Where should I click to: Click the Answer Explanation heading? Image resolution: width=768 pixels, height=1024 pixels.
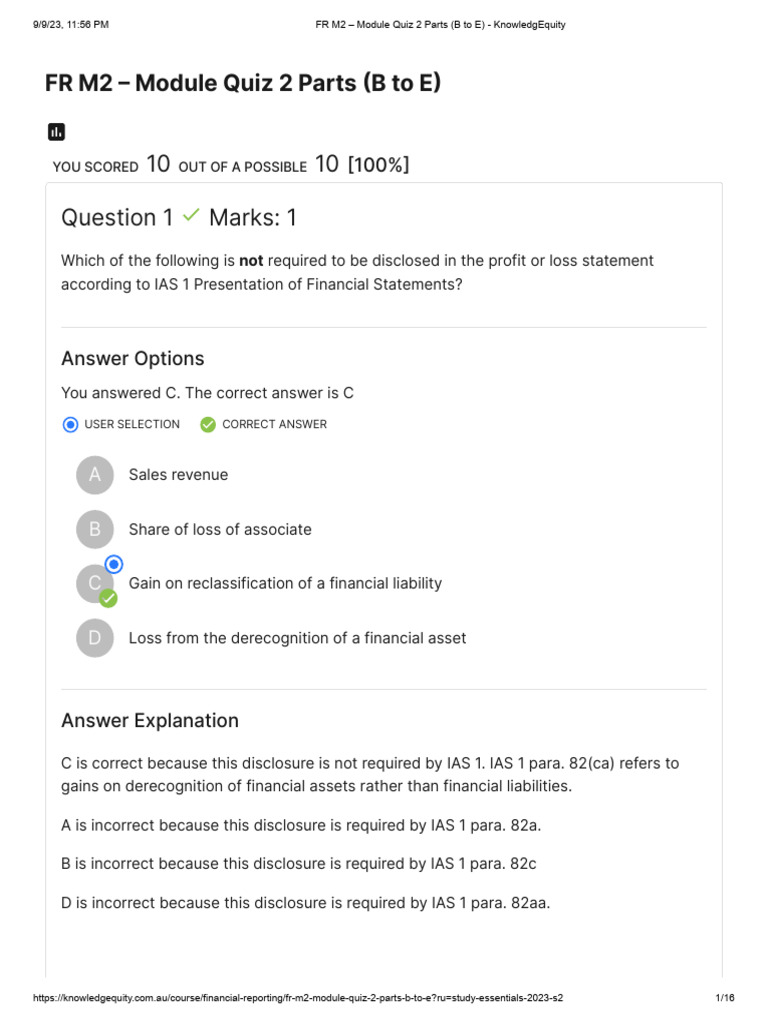(x=150, y=720)
